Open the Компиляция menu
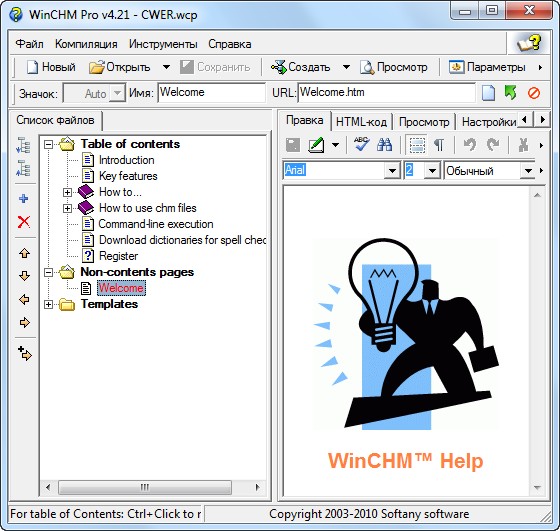This screenshot has height=531, width=560. [x=86, y=44]
